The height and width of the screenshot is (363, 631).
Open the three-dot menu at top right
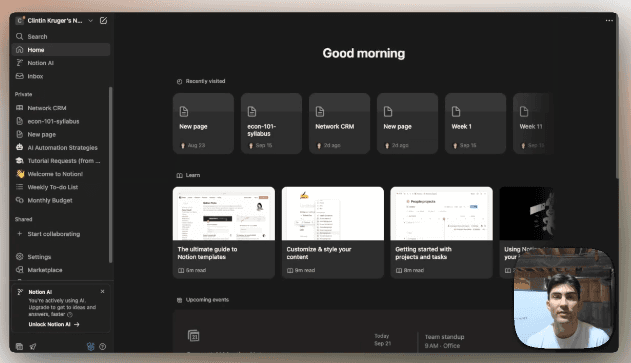pyautogui.click(x=609, y=21)
